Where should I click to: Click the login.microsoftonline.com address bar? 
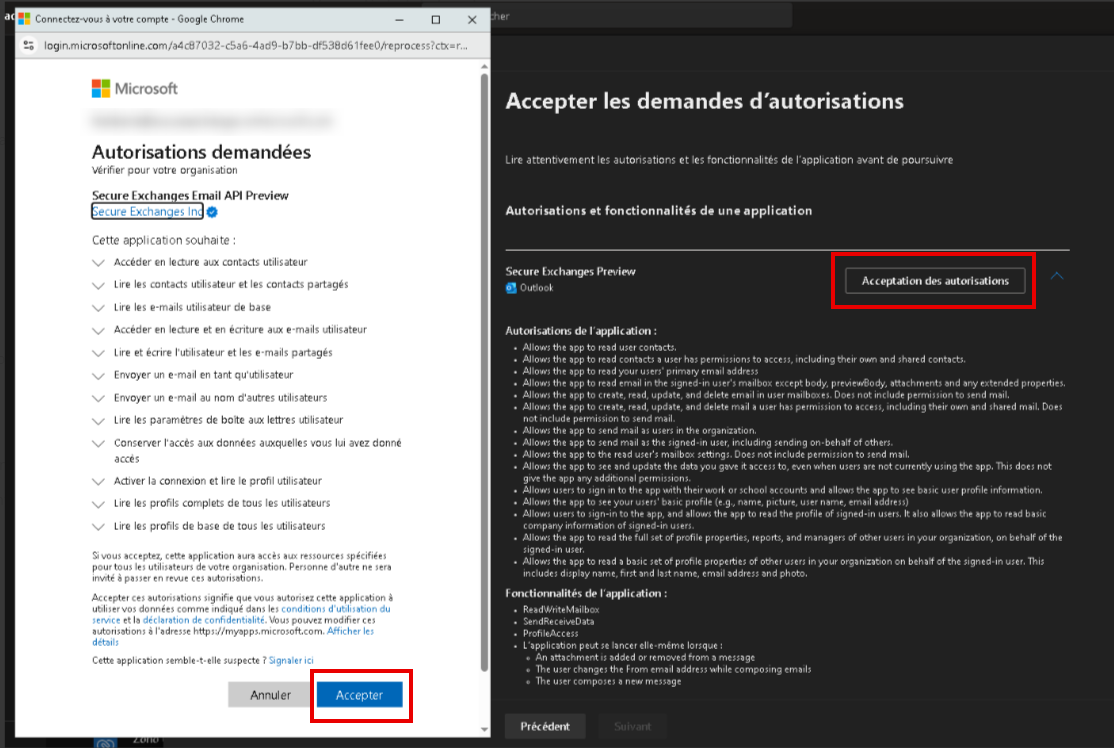coord(256,45)
